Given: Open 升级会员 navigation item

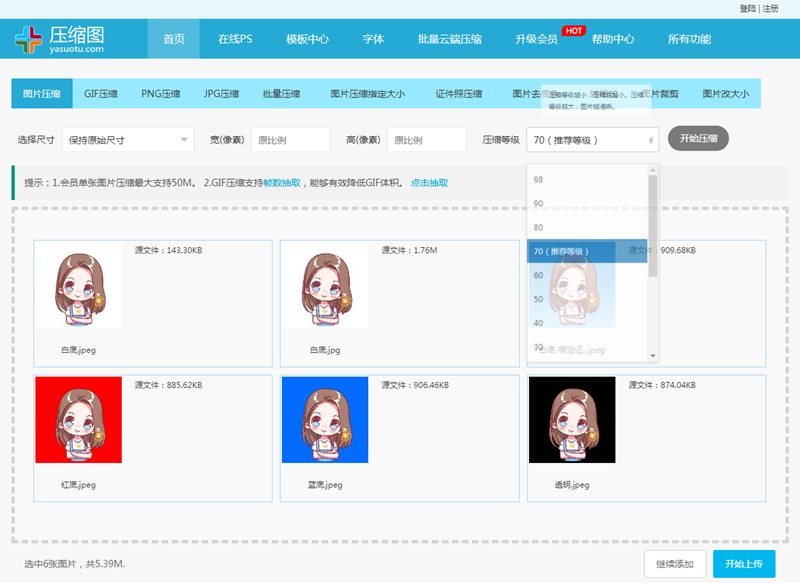Looking at the screenshot, I should 536,39.
